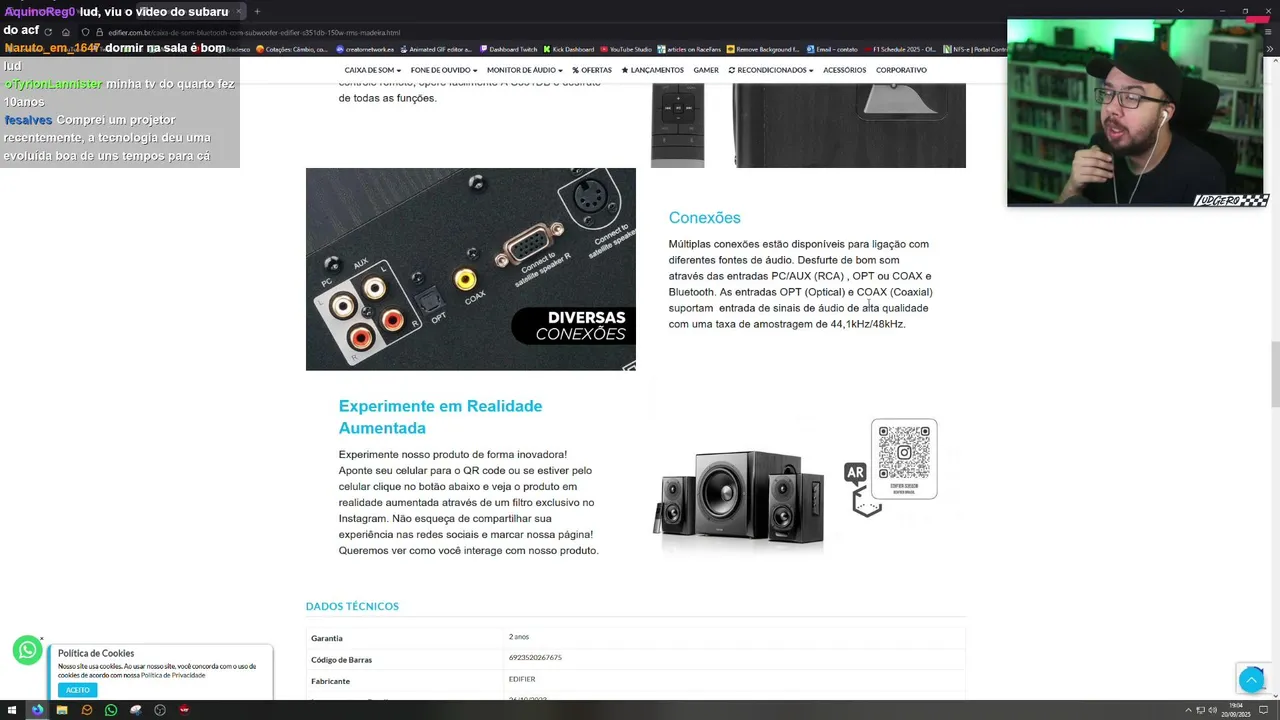Click the AR badge next to the speakers
This screenshot has height=720, width=1280.
pos(855,473)
